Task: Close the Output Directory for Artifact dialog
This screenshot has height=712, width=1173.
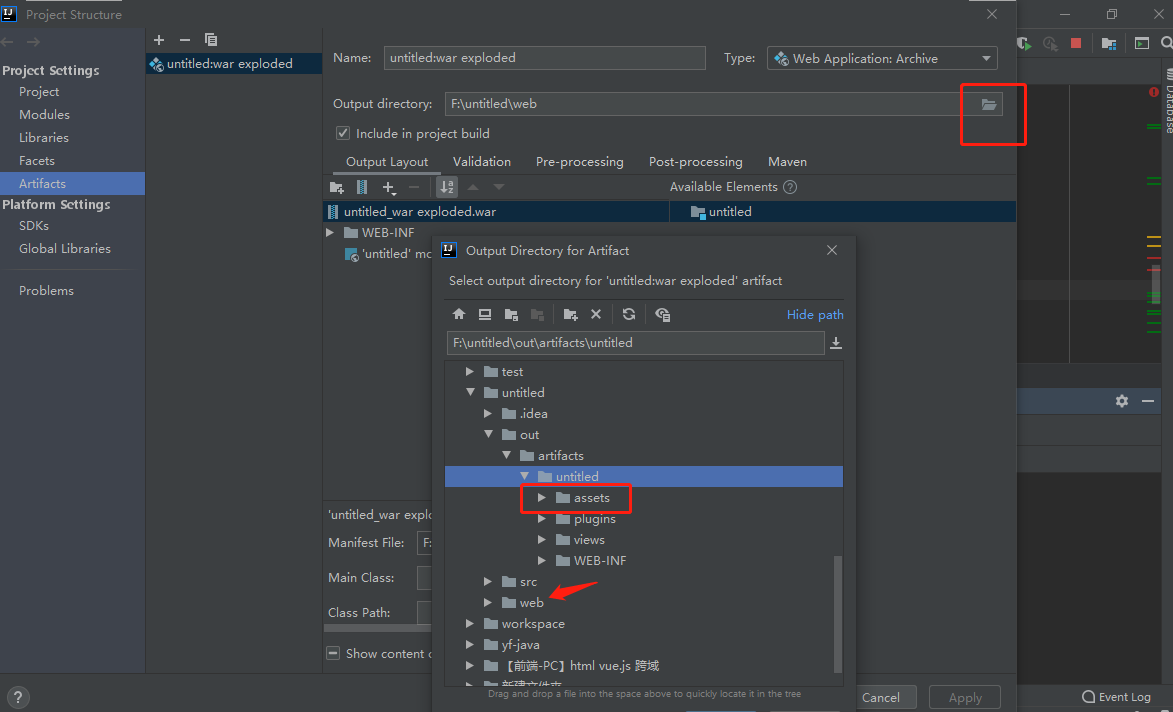Action: click(831, 251)
